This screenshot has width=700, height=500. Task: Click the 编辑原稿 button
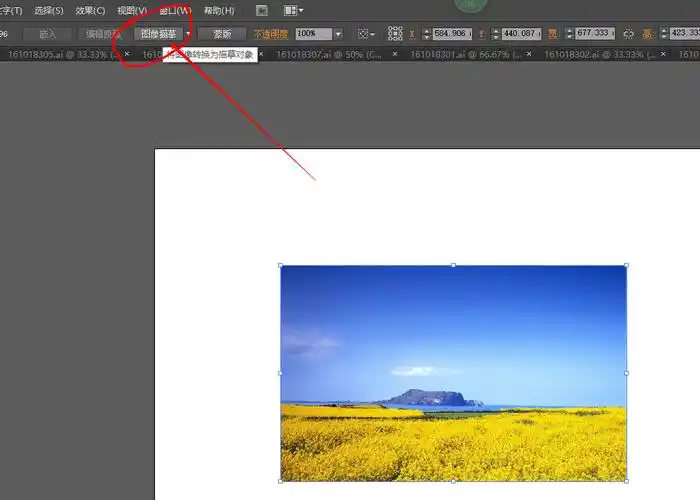pyautogui.click(x=103, y=34)
